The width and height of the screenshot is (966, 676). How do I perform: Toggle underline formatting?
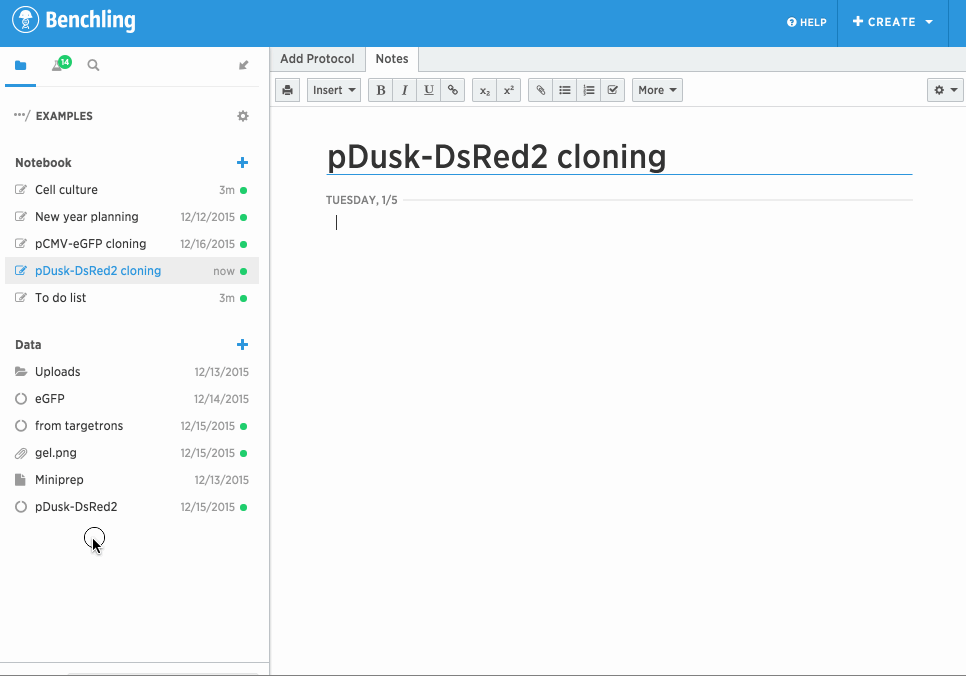[429, 90]
